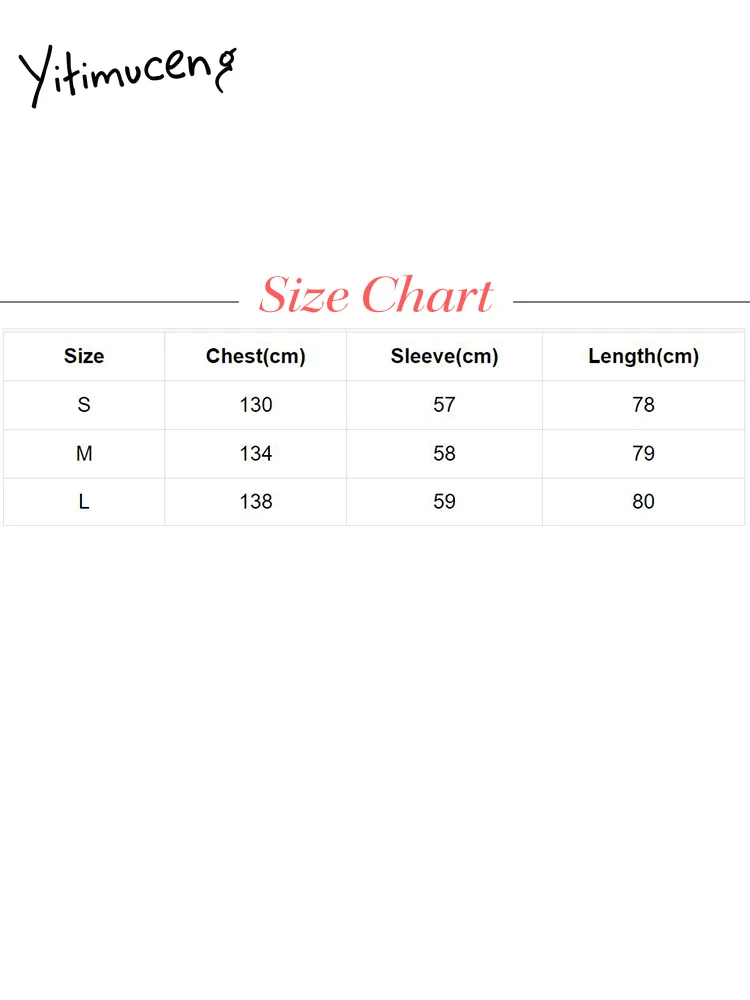This screenshot has width=750, height=1000.
Task: Click length value 78 cell
Action: coord(643,405)
